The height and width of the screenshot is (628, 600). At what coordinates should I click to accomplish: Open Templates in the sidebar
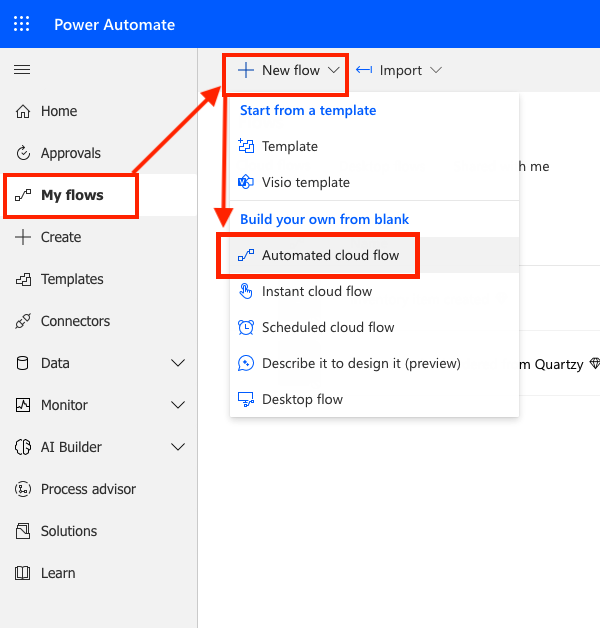pyautogui.click(x=99, y=279)
